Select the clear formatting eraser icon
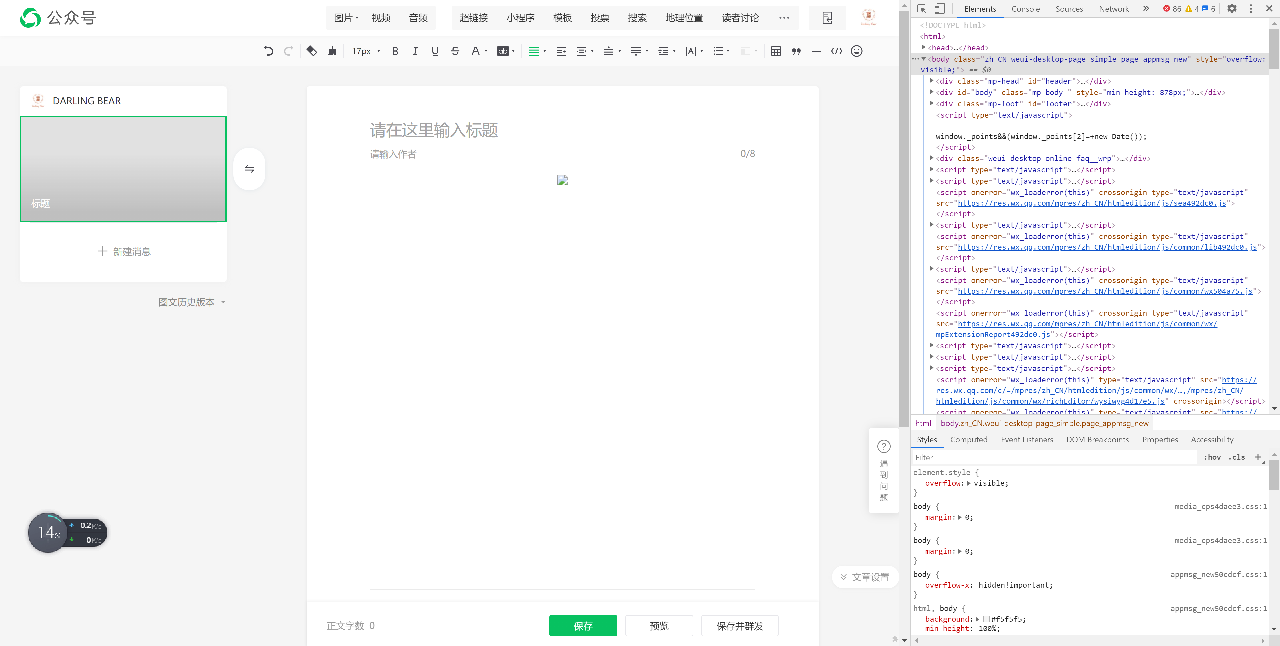 click(311, 51)
